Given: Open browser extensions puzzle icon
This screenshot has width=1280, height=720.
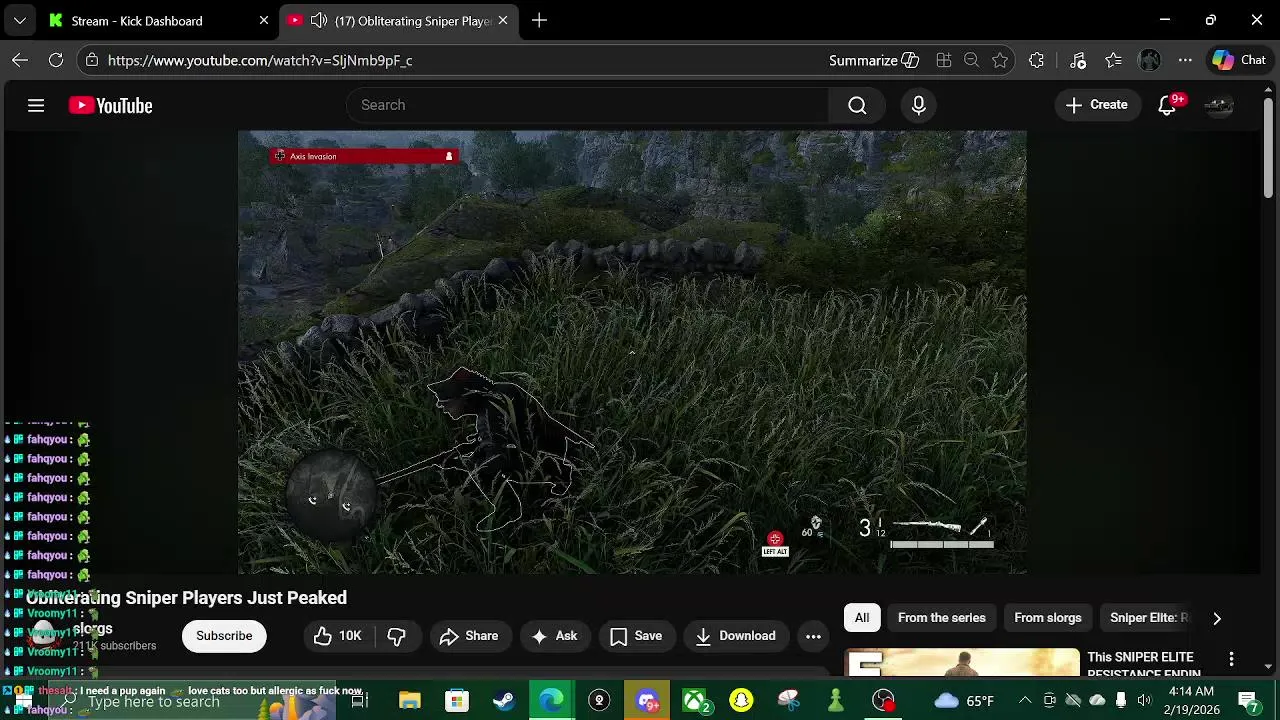Looking at the screenshot, I should coord(1036,60).
